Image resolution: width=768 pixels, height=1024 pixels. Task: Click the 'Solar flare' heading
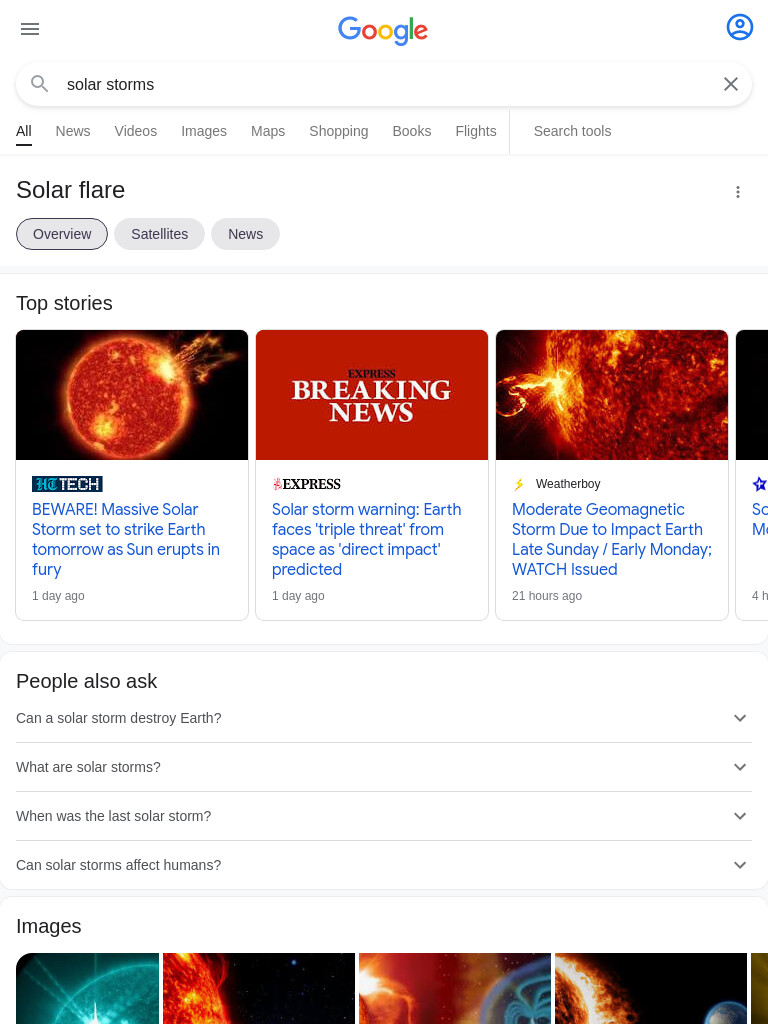click(x=71, y=190)
